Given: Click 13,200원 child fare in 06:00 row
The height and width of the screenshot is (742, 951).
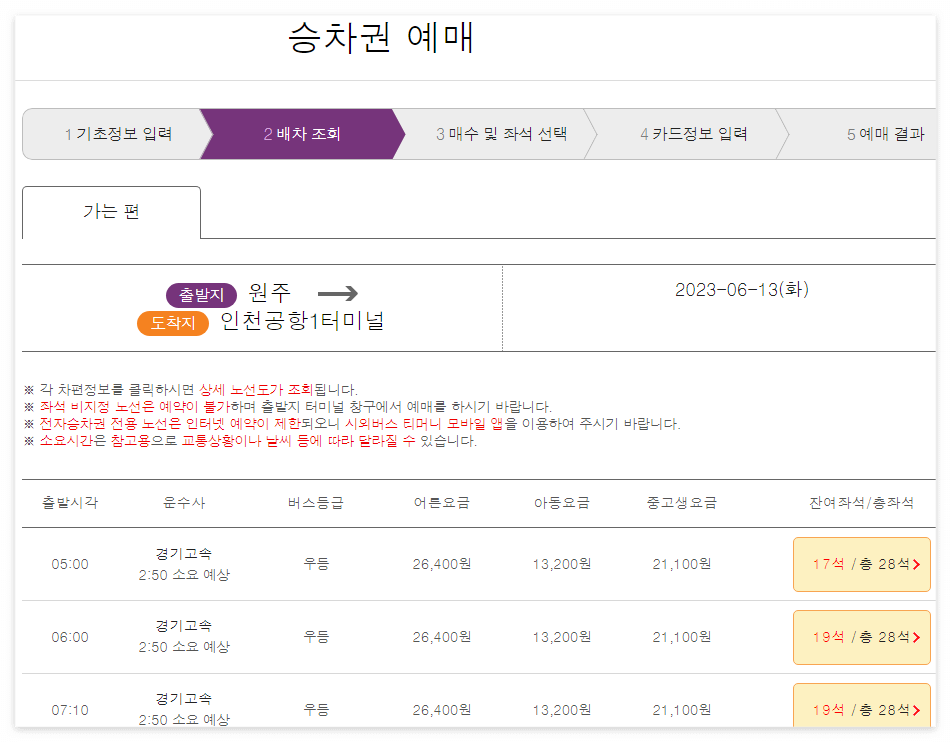Looking at the screenshot, I should 562,637.
